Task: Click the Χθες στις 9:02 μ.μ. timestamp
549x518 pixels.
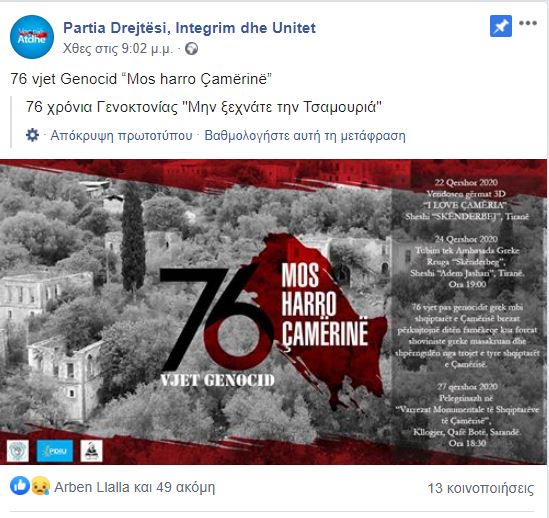Action: coord(118,49)
